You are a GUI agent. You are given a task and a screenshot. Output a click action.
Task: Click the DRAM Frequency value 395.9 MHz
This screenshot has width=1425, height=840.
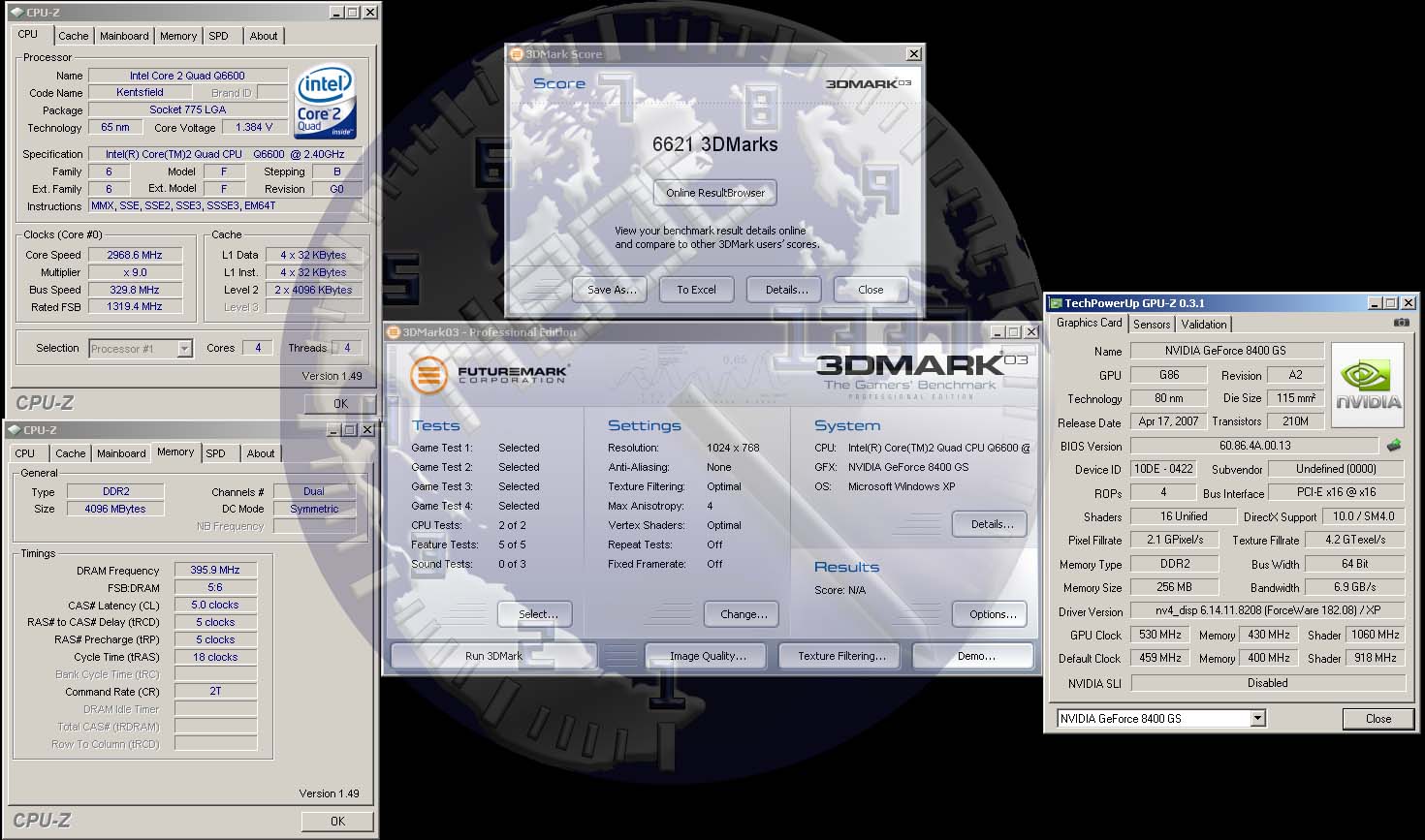click(x=215, y=570)
